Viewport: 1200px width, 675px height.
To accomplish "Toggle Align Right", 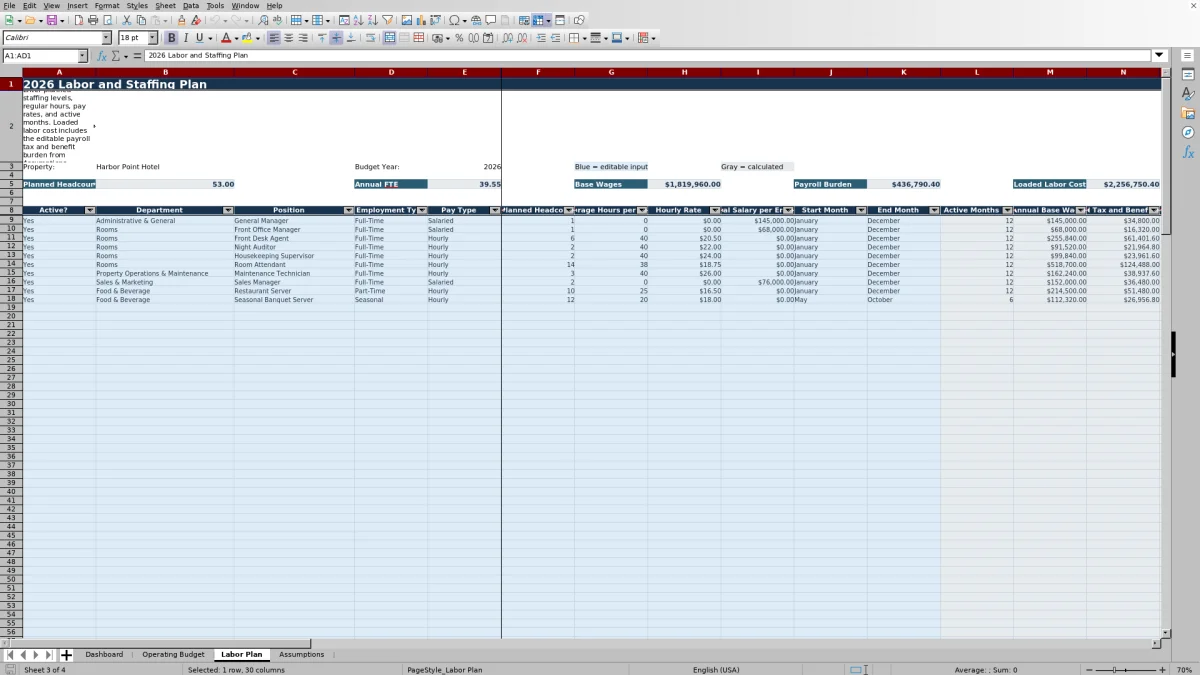I will [x=303, y=38].
